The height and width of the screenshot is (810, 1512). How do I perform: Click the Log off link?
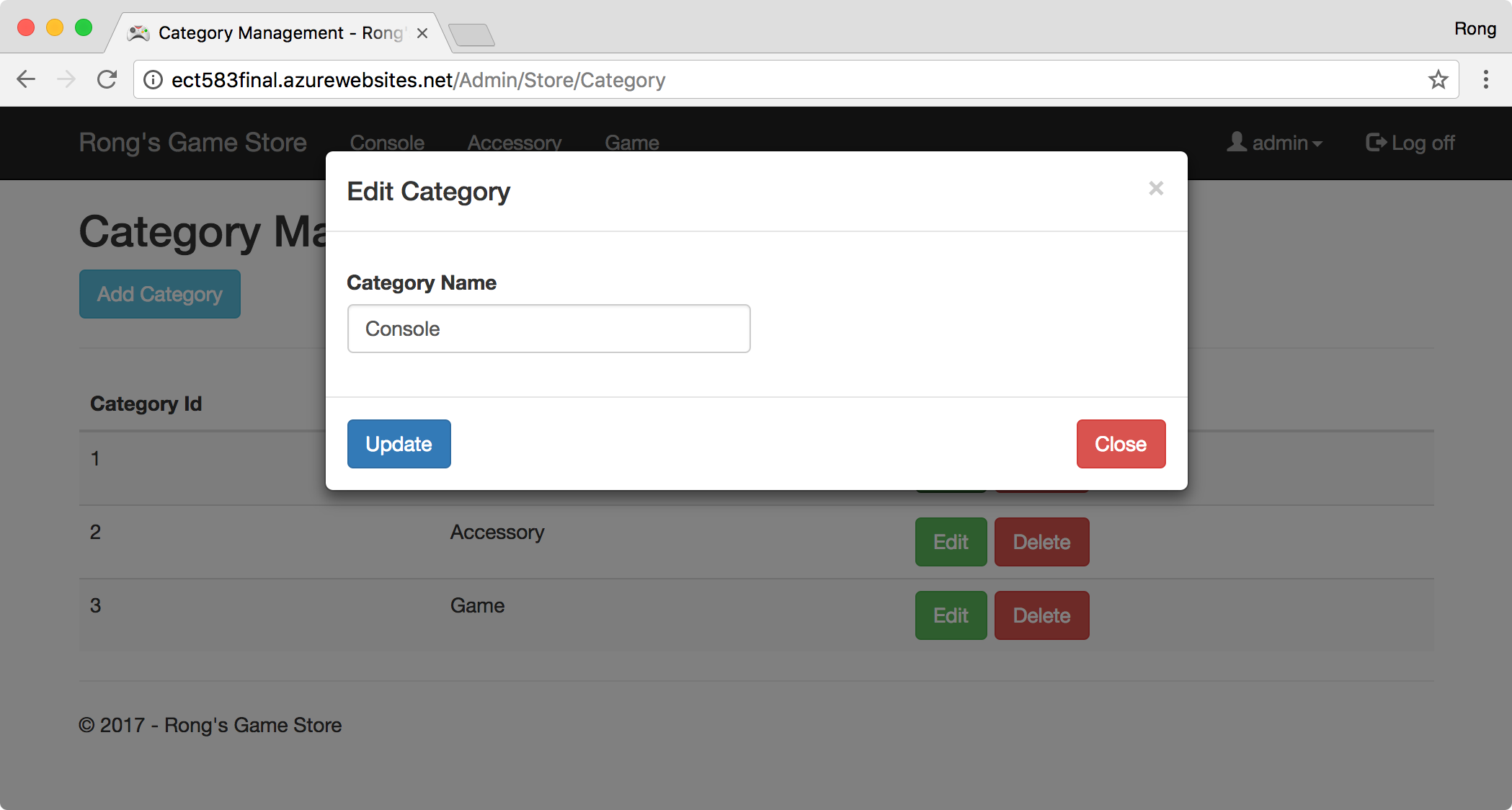[x=1410, y=143]
